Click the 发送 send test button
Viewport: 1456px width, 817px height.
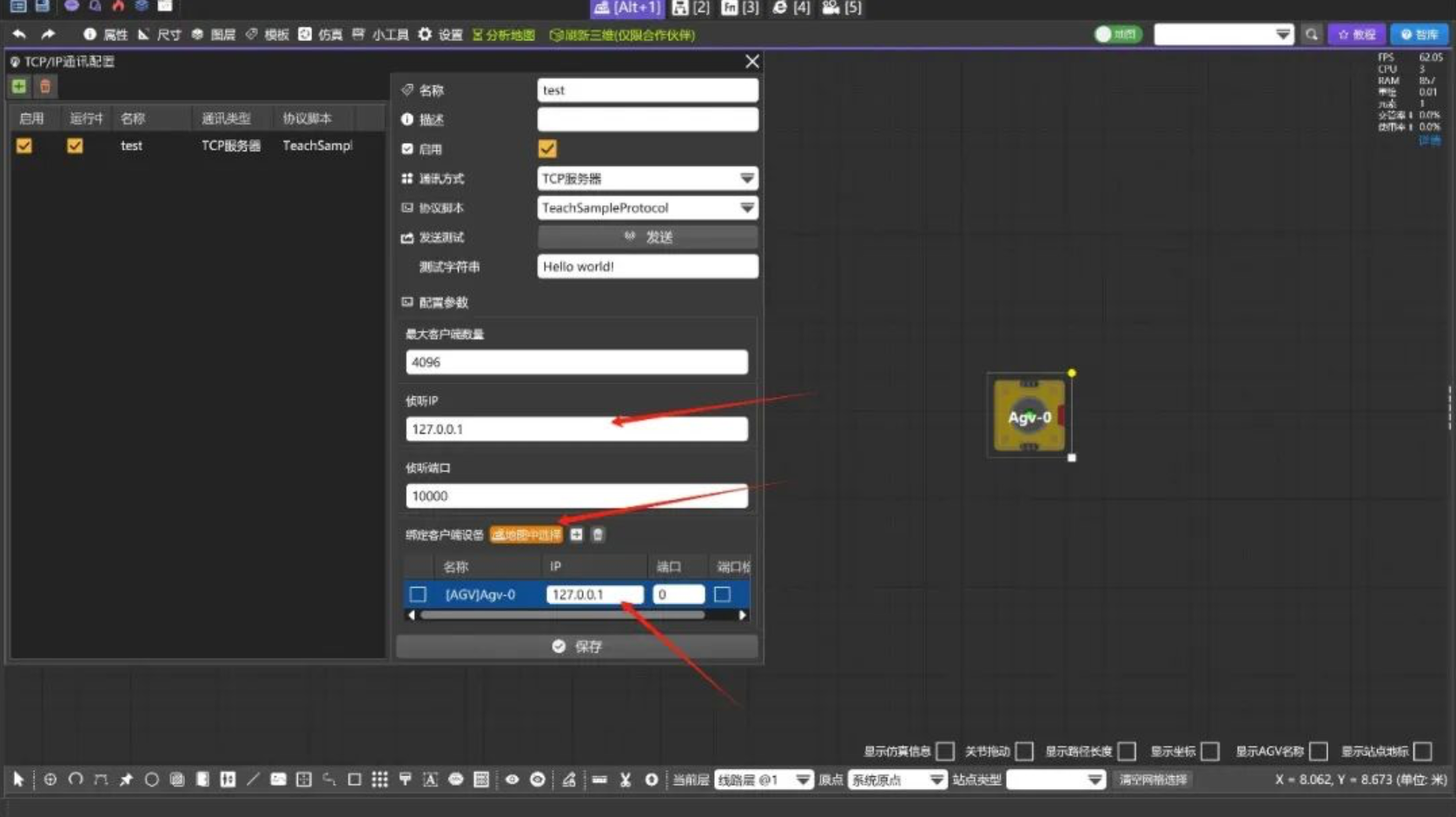point(647,237)
